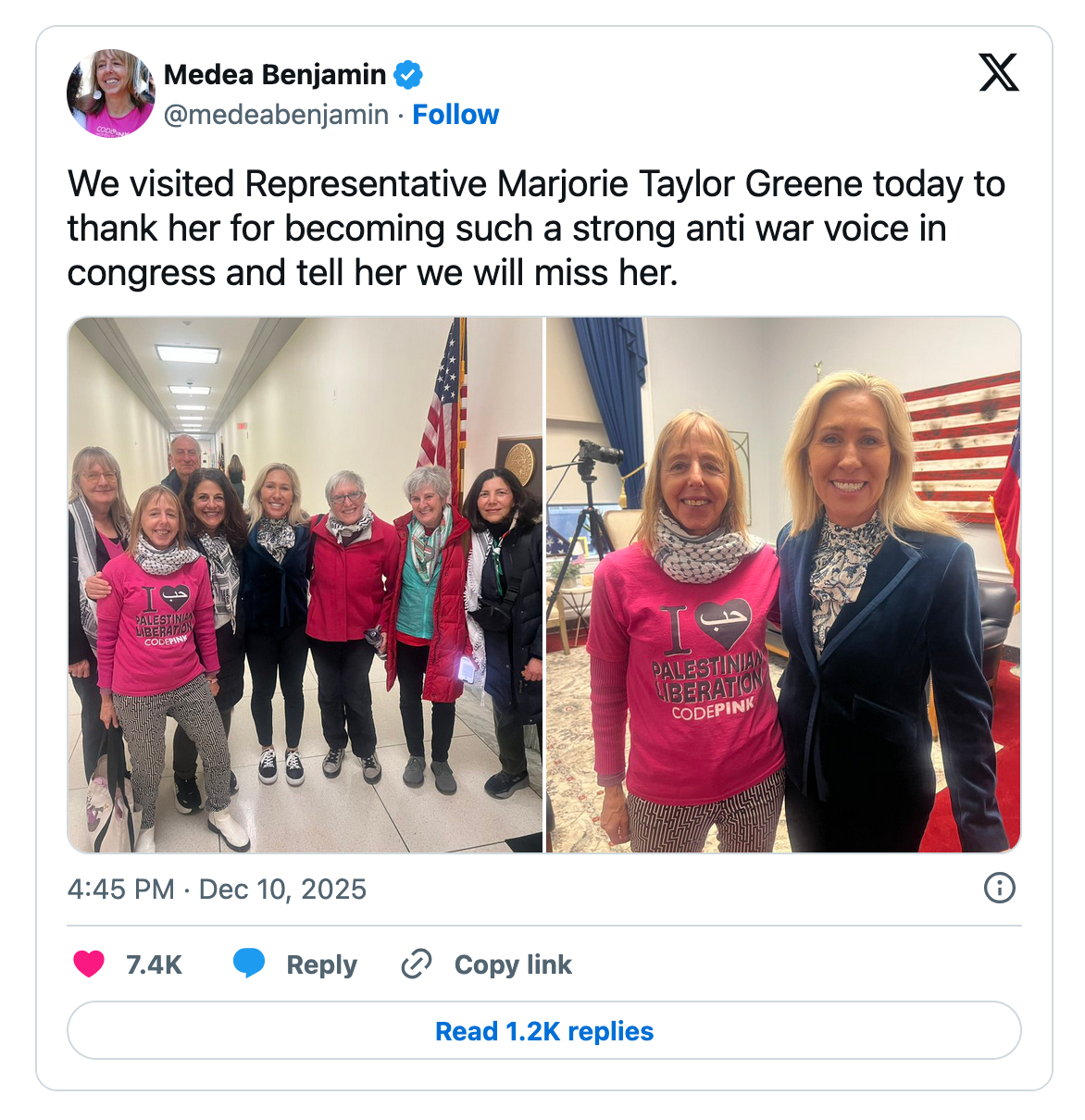Read 1.2K replies button
The height and width of the screenshot is (1120, 1085).
[x=544, y=1031]
